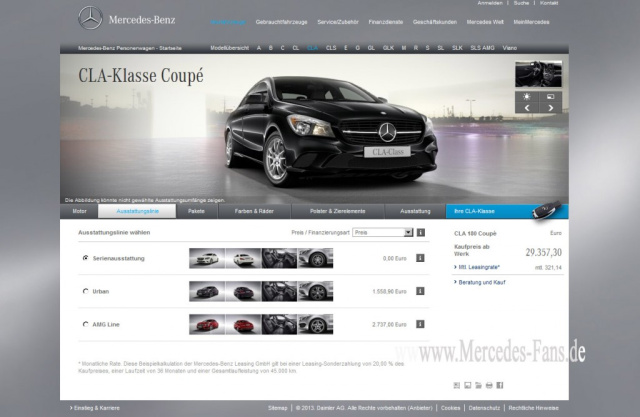Screen dimensions: 640x417
Task: Click the Facebook share icon
Action: (x=499, y=385)
